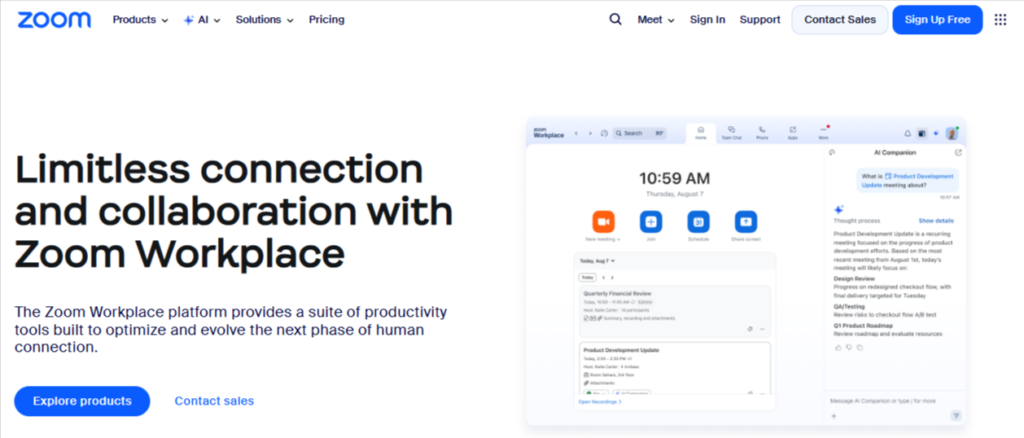The height and width of the screenshot is (438, 1024).
Task: Open the Quarterly Financial Review meeting card
Action: pyautogui.click(x=675, y=311)
